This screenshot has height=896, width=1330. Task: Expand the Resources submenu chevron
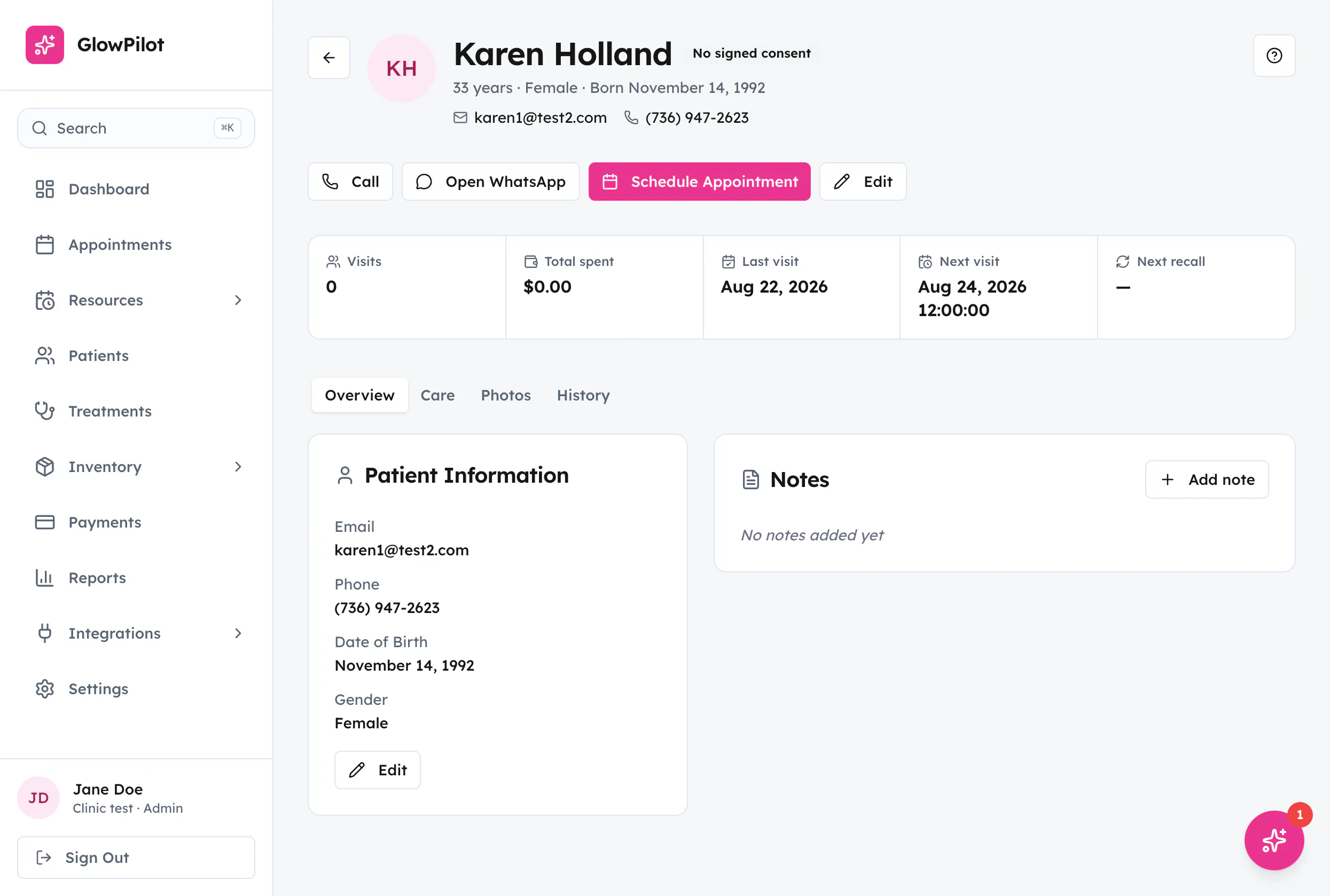tap(238, 300)
